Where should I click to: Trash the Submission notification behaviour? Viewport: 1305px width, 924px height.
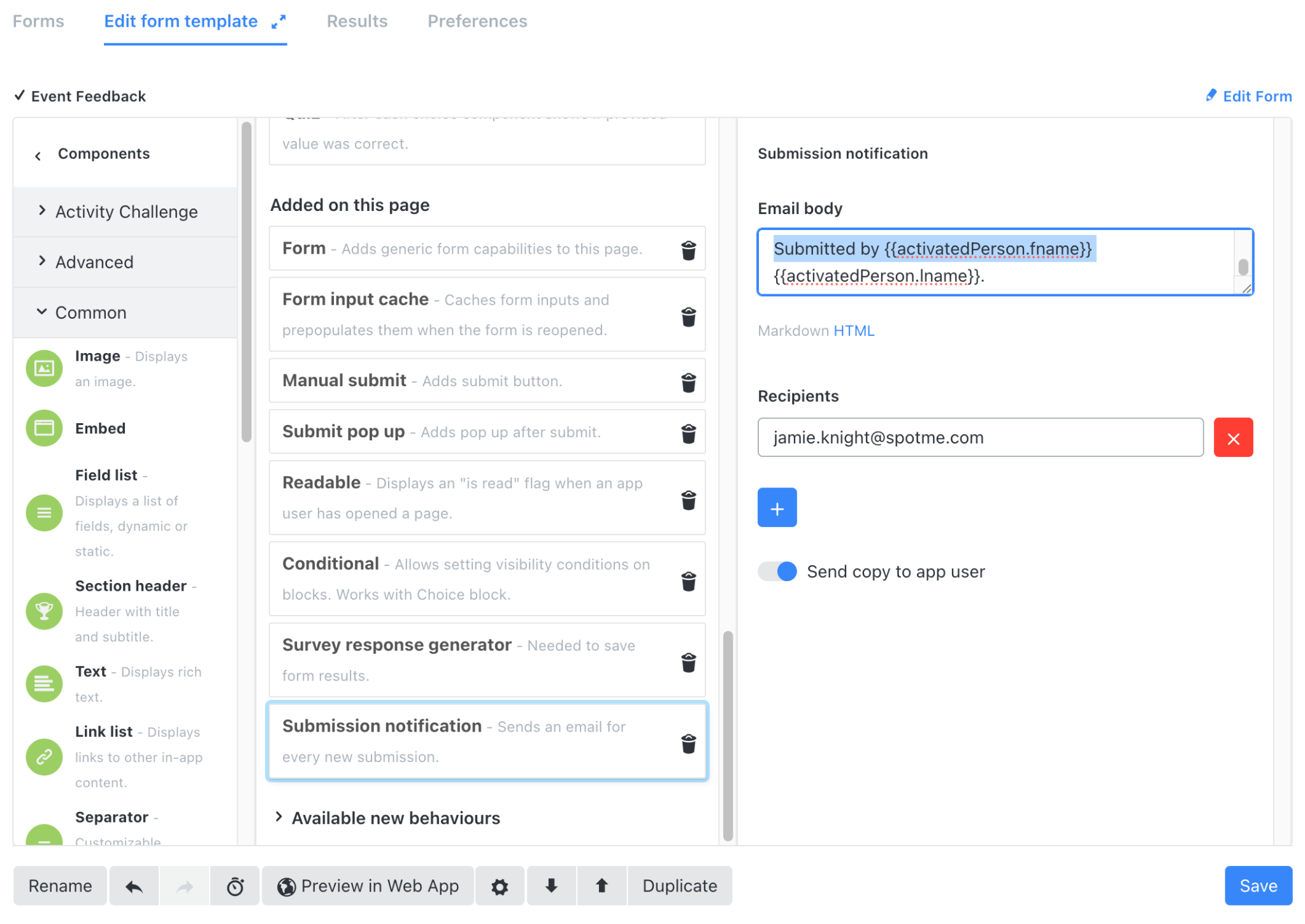coord(688,743)
